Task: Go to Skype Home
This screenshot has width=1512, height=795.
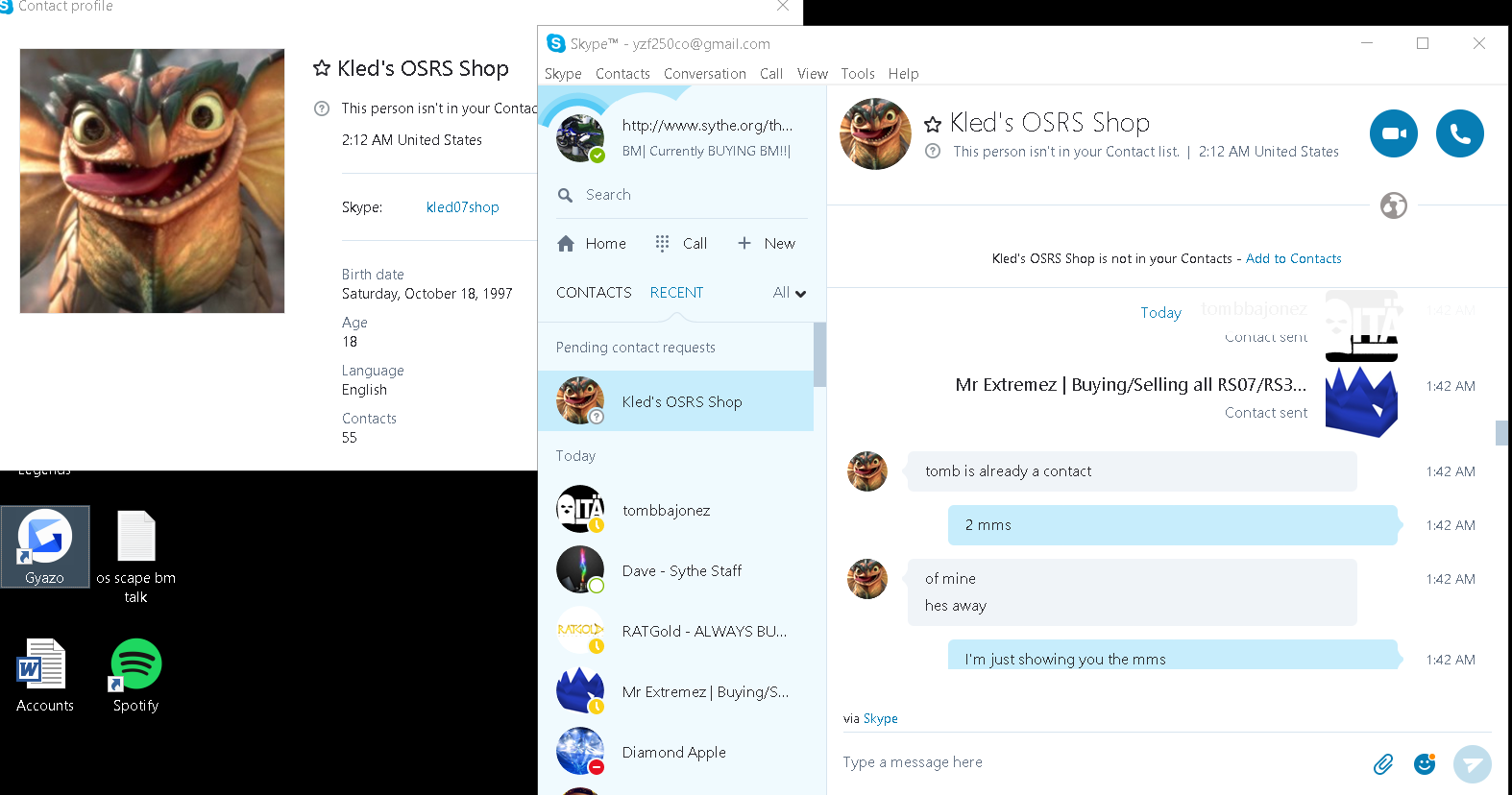Action: pyautogui.click(x=592, y=244)
